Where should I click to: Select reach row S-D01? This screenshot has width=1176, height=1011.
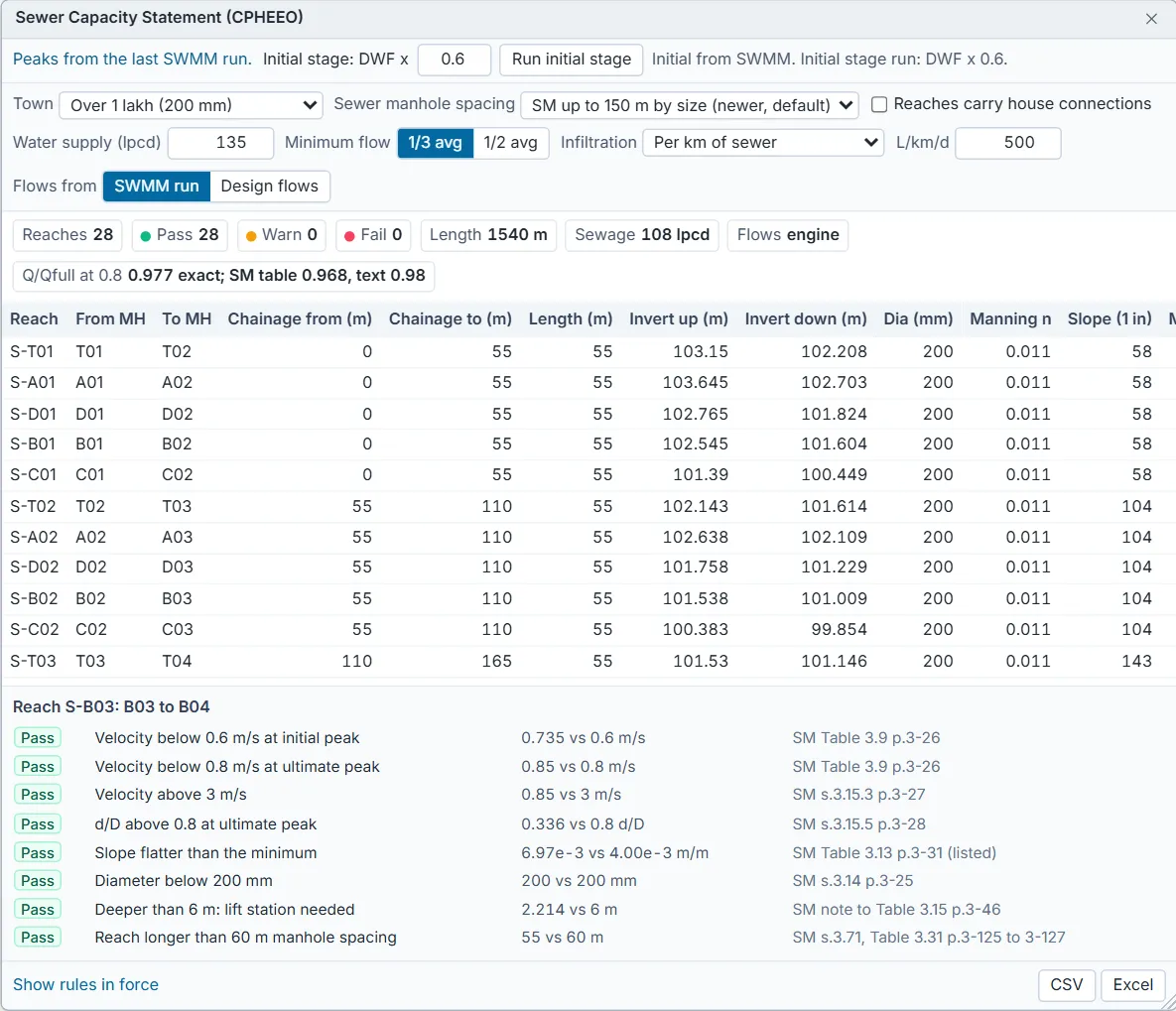[588, 414]
